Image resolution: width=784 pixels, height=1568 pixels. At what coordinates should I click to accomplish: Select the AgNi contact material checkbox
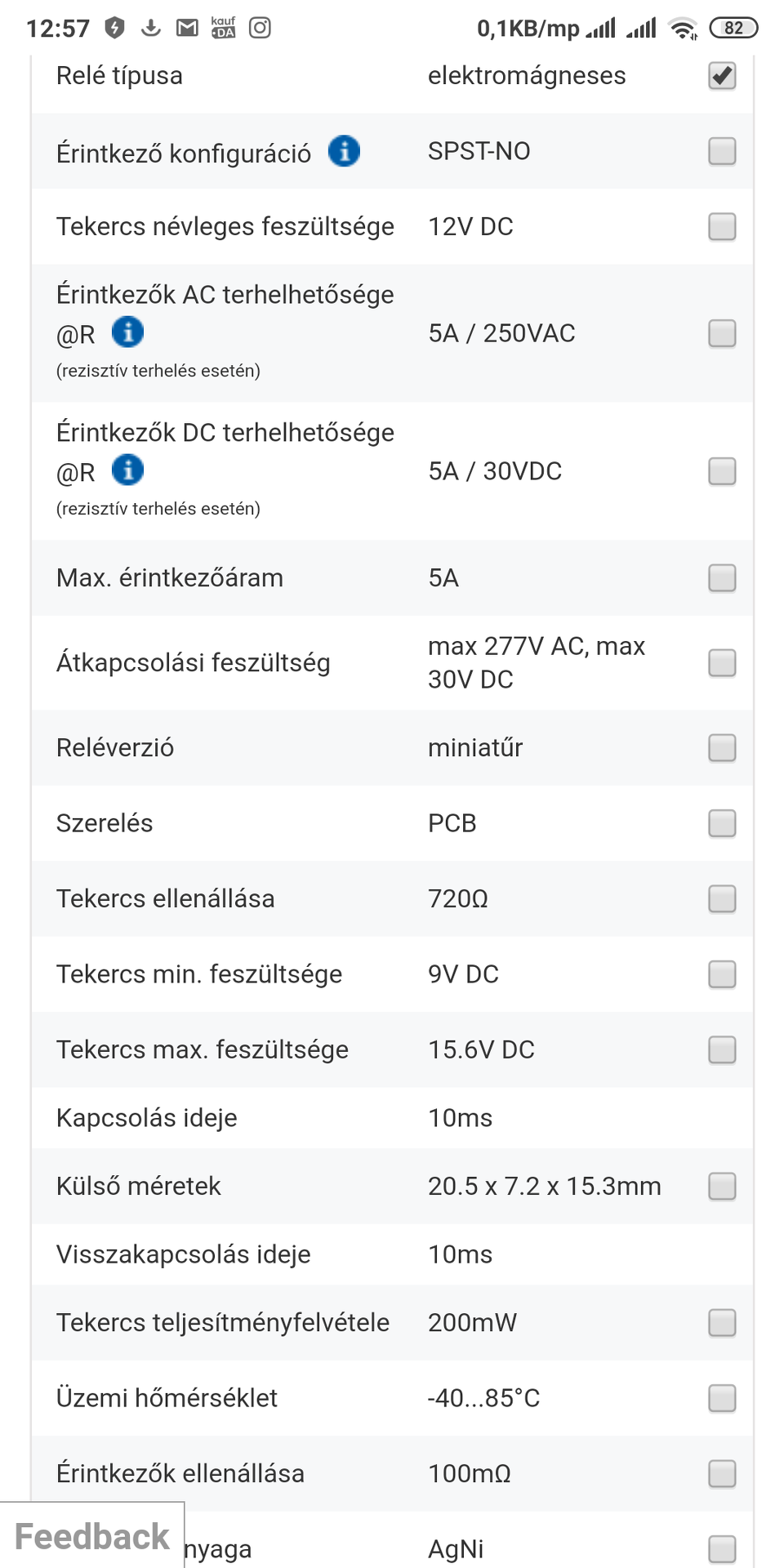tap(722, 1548)
